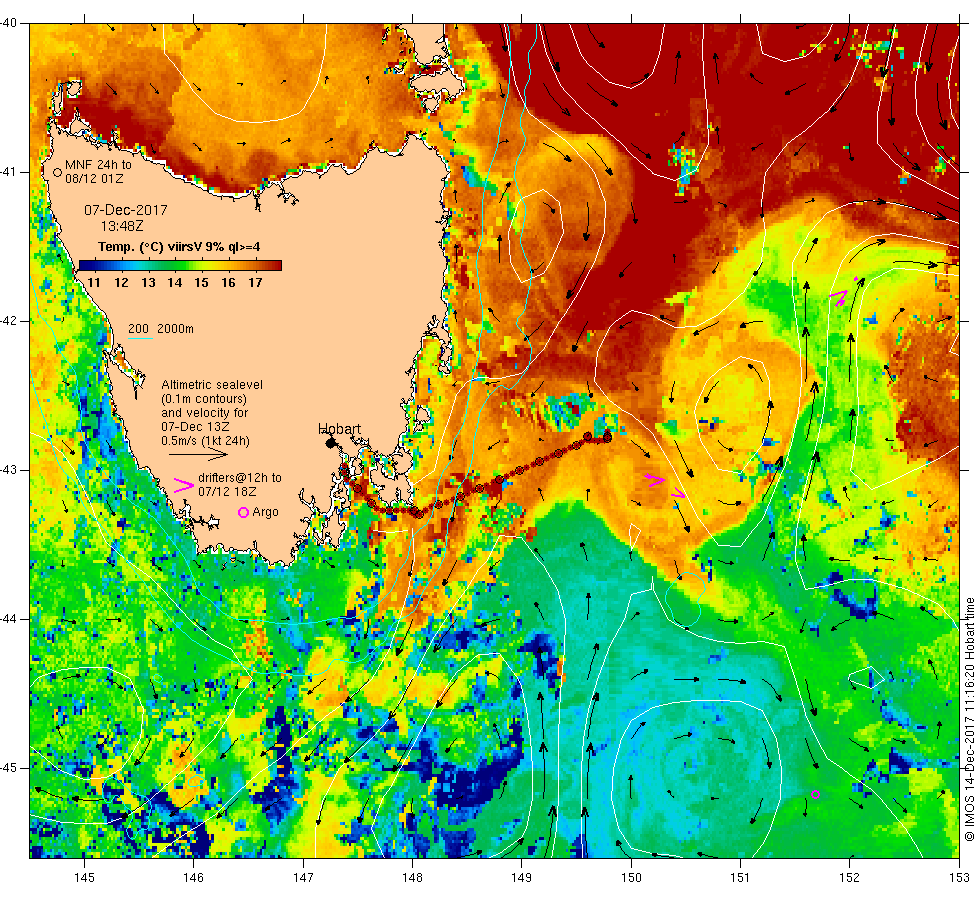980x900 pixels.
Task: Click the 153 longitude axis label
Action: [x=959, y=878]
